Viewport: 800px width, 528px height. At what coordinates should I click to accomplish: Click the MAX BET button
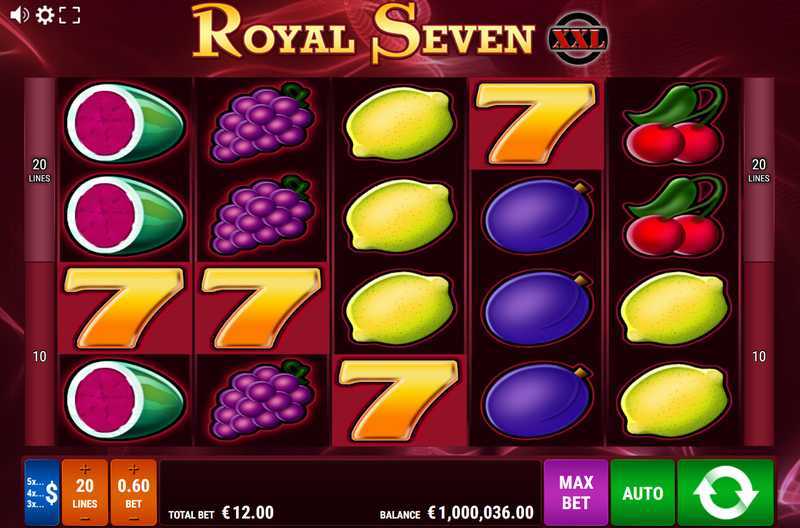[x=576, y=492]
